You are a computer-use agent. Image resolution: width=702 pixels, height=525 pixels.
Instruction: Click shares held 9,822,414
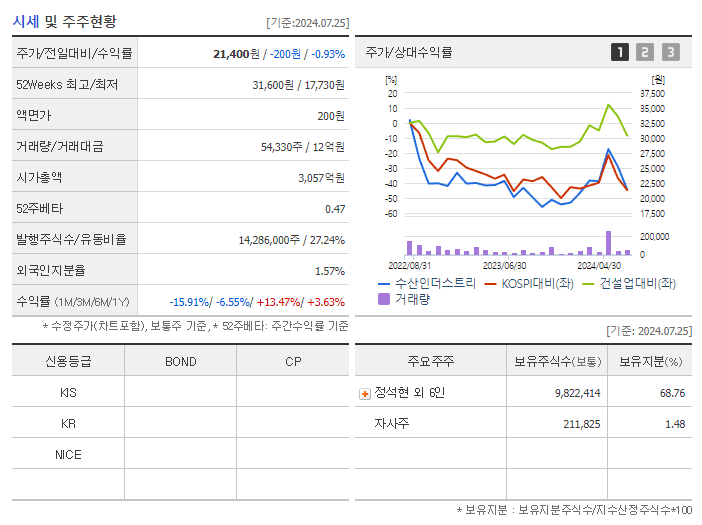click(x=578, y=393)
